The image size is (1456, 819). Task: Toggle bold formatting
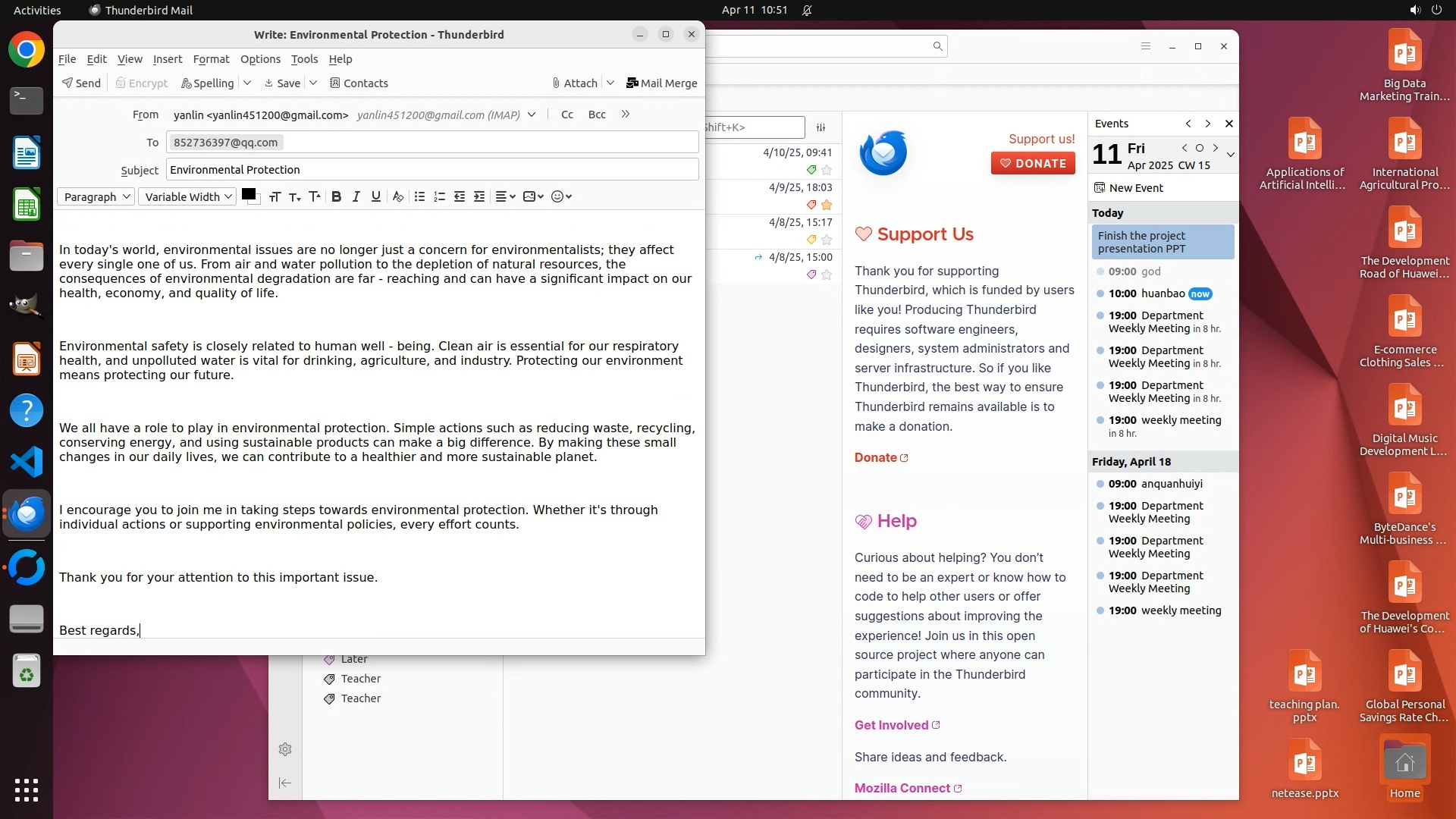point(336,196)
